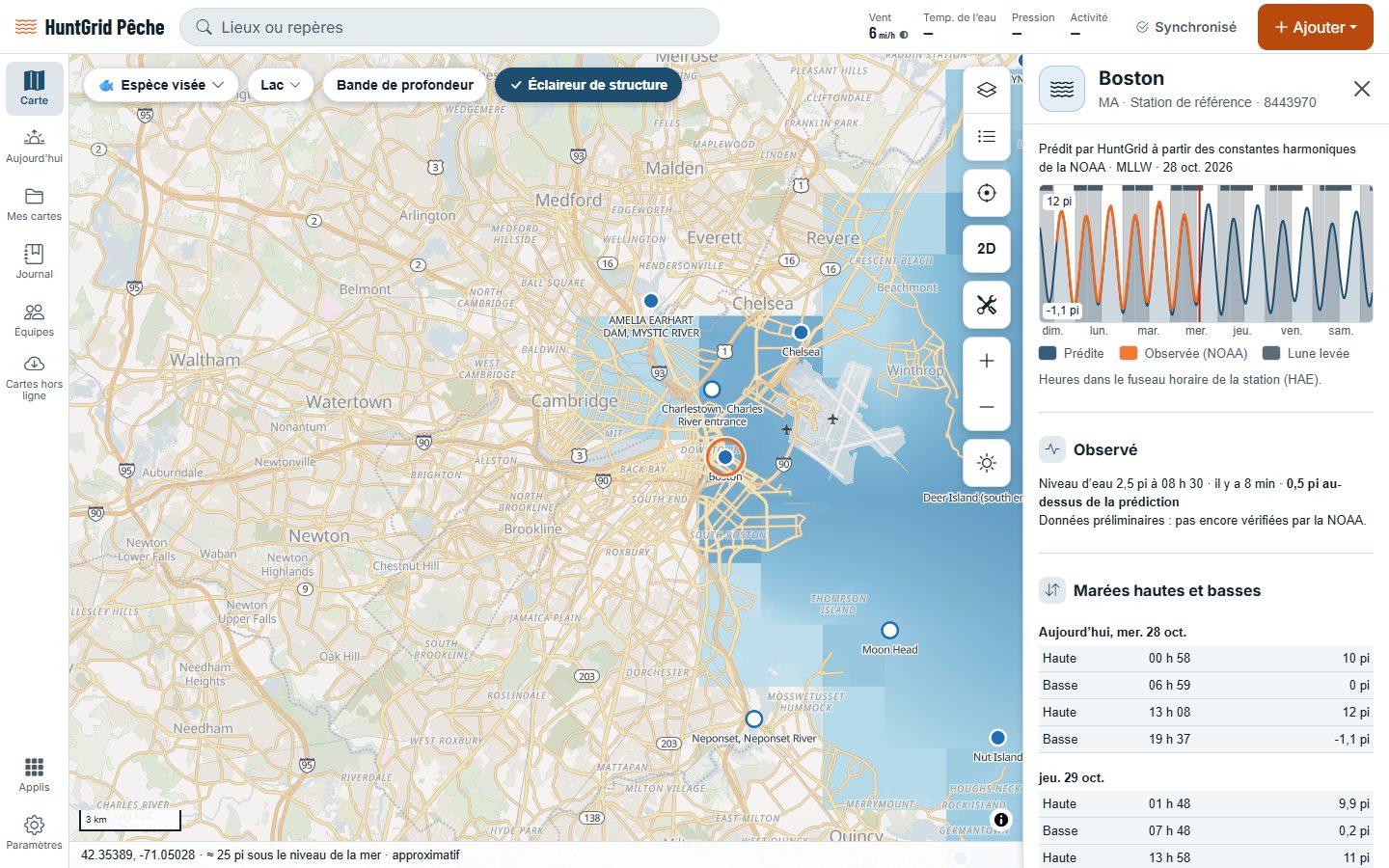Close the Boston station panel
Viewport: 1389px width, 868px height.
[1362, 89]
